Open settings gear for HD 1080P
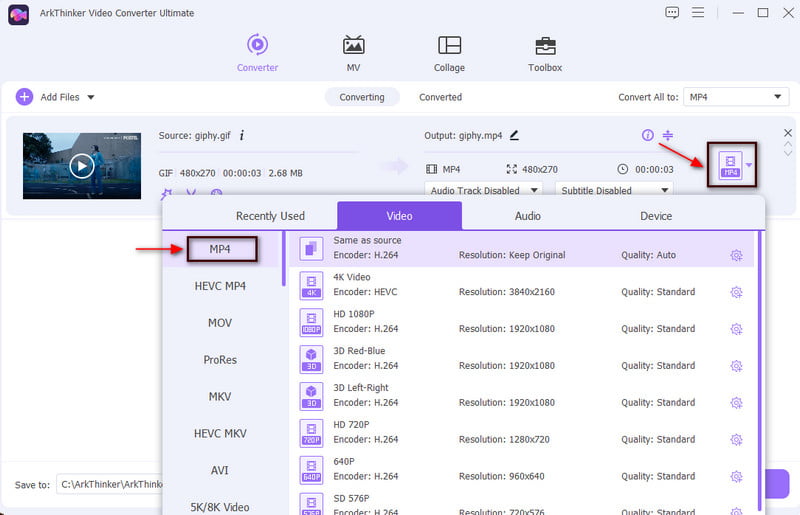 coord(736,329)
